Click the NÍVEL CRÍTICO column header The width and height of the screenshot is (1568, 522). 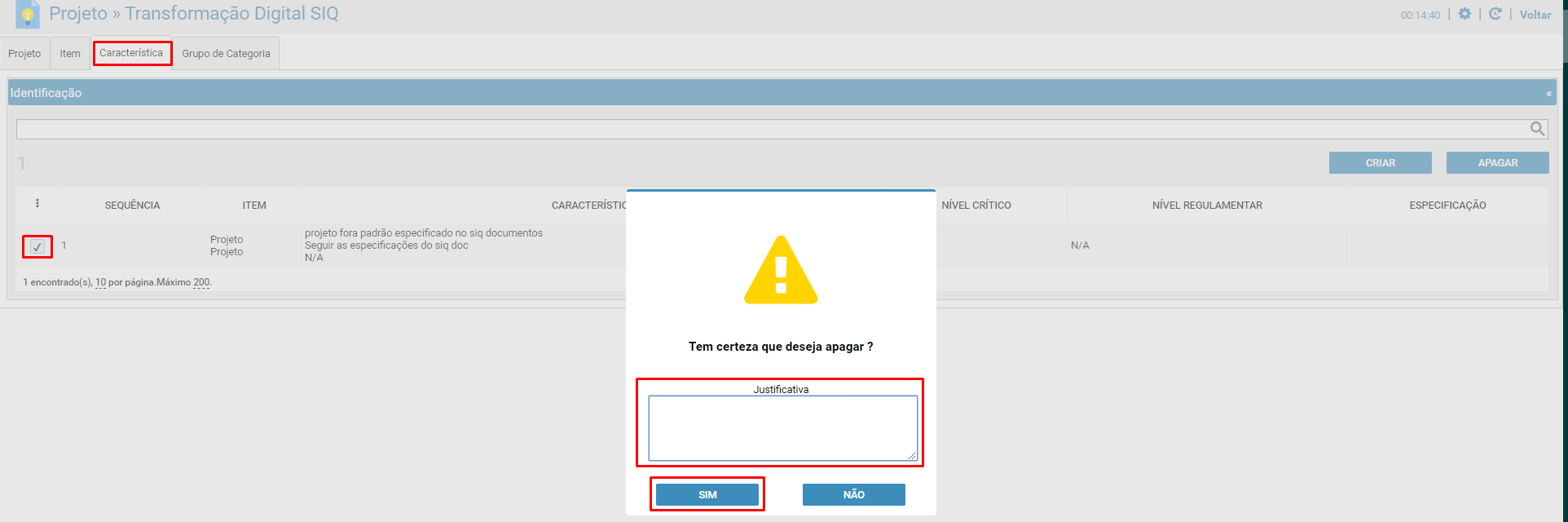(x=976, y=206)
